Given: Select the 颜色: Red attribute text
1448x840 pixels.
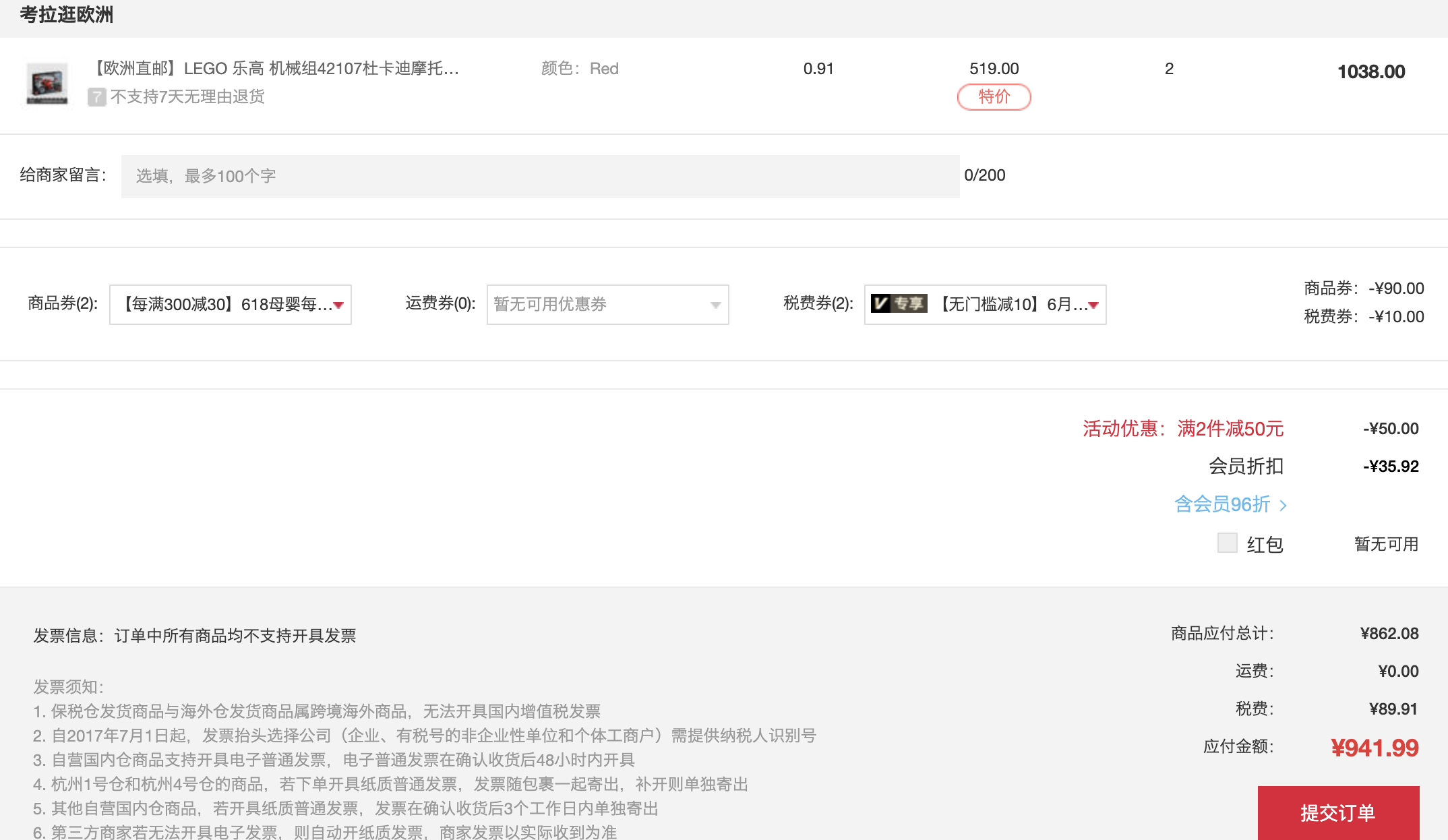Looking at the screenshot, I should click(580, 69).
